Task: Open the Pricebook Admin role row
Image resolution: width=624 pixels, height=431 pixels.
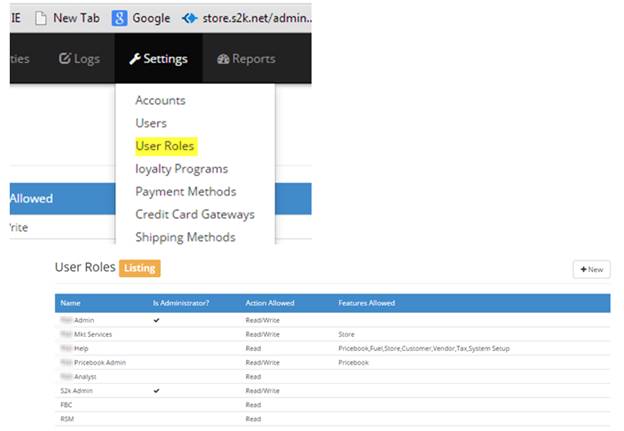Action: (98, 362)
